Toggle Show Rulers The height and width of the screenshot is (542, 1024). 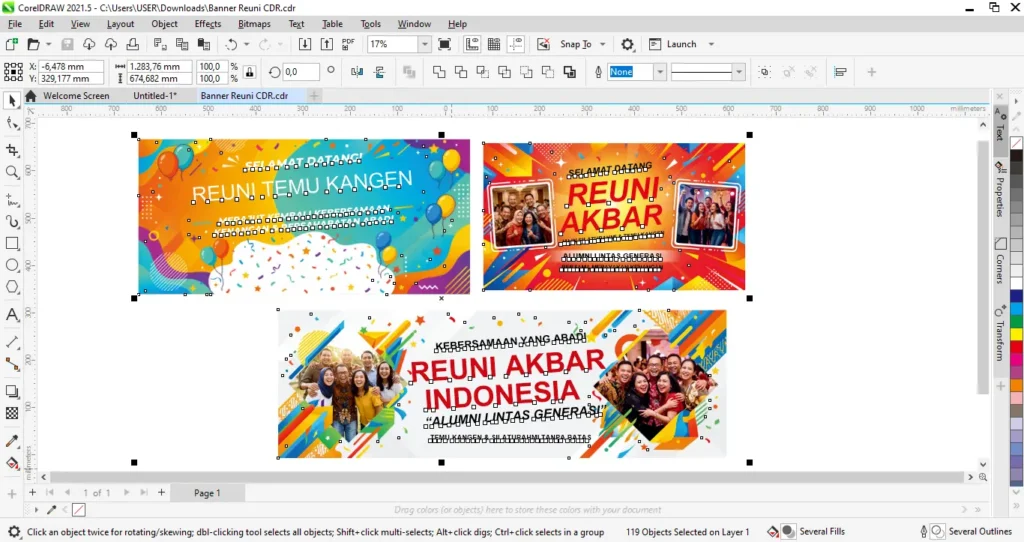[472, 44]
